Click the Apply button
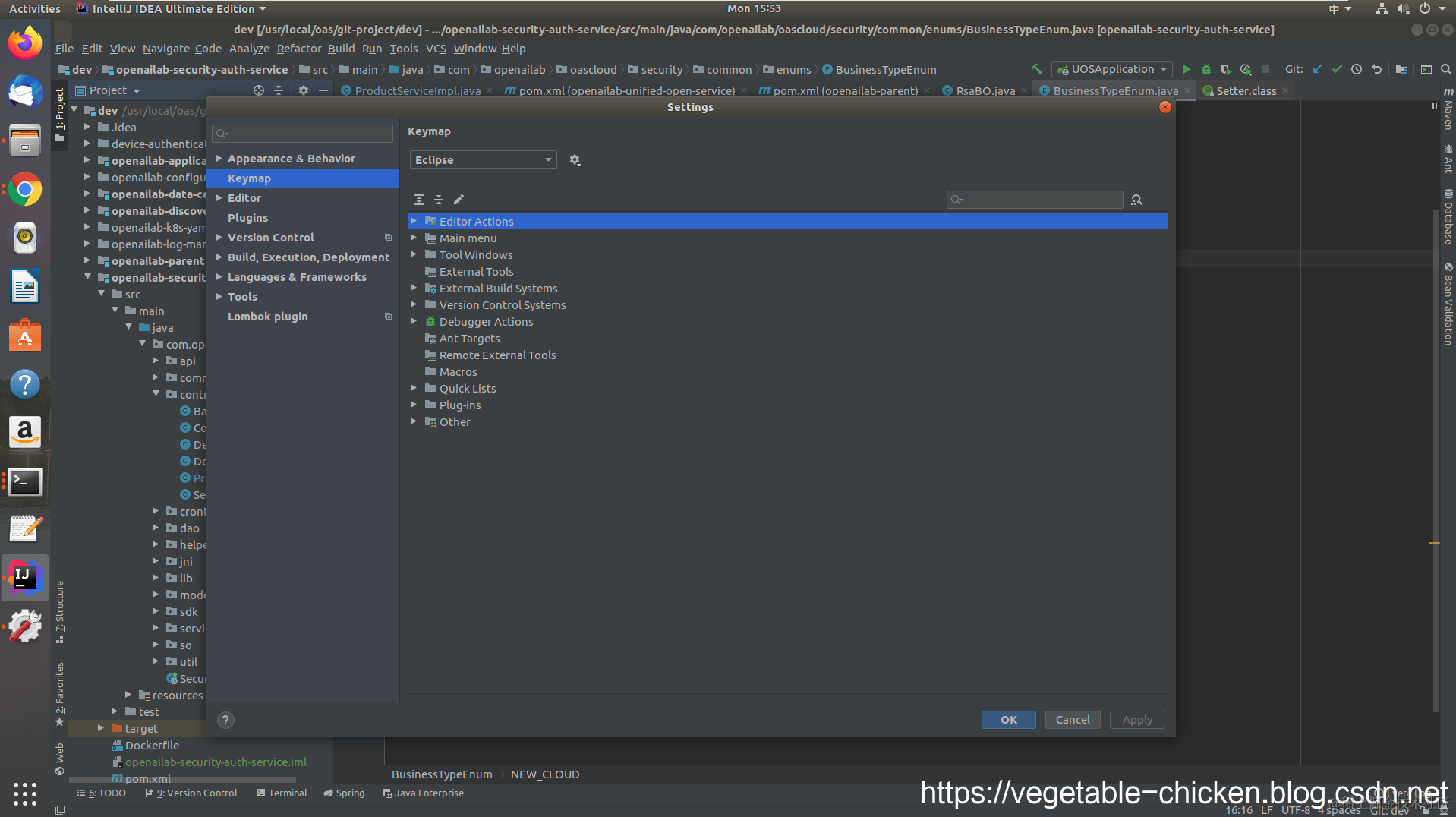 click(1137, 720)
